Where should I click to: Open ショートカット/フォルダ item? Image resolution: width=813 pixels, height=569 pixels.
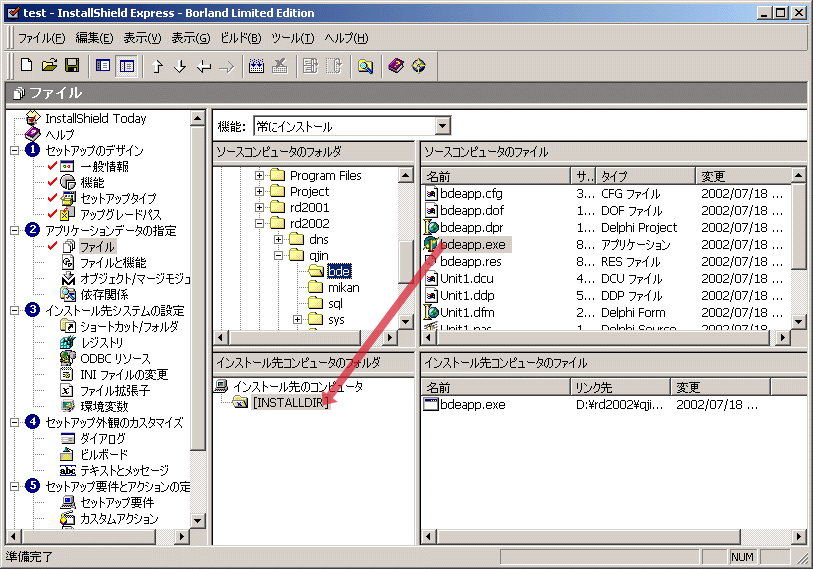click(129, 327)
